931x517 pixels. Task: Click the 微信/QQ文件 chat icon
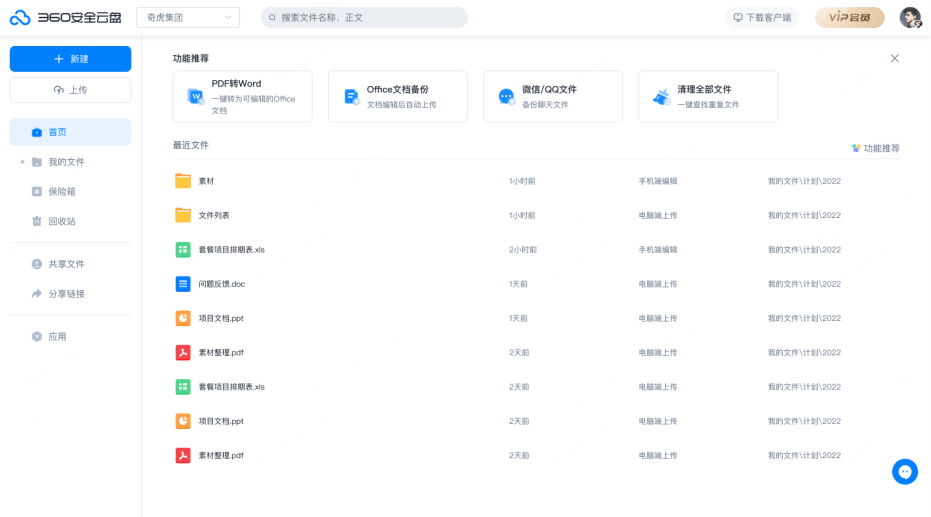pyautogui.click(x=506, y=97)
